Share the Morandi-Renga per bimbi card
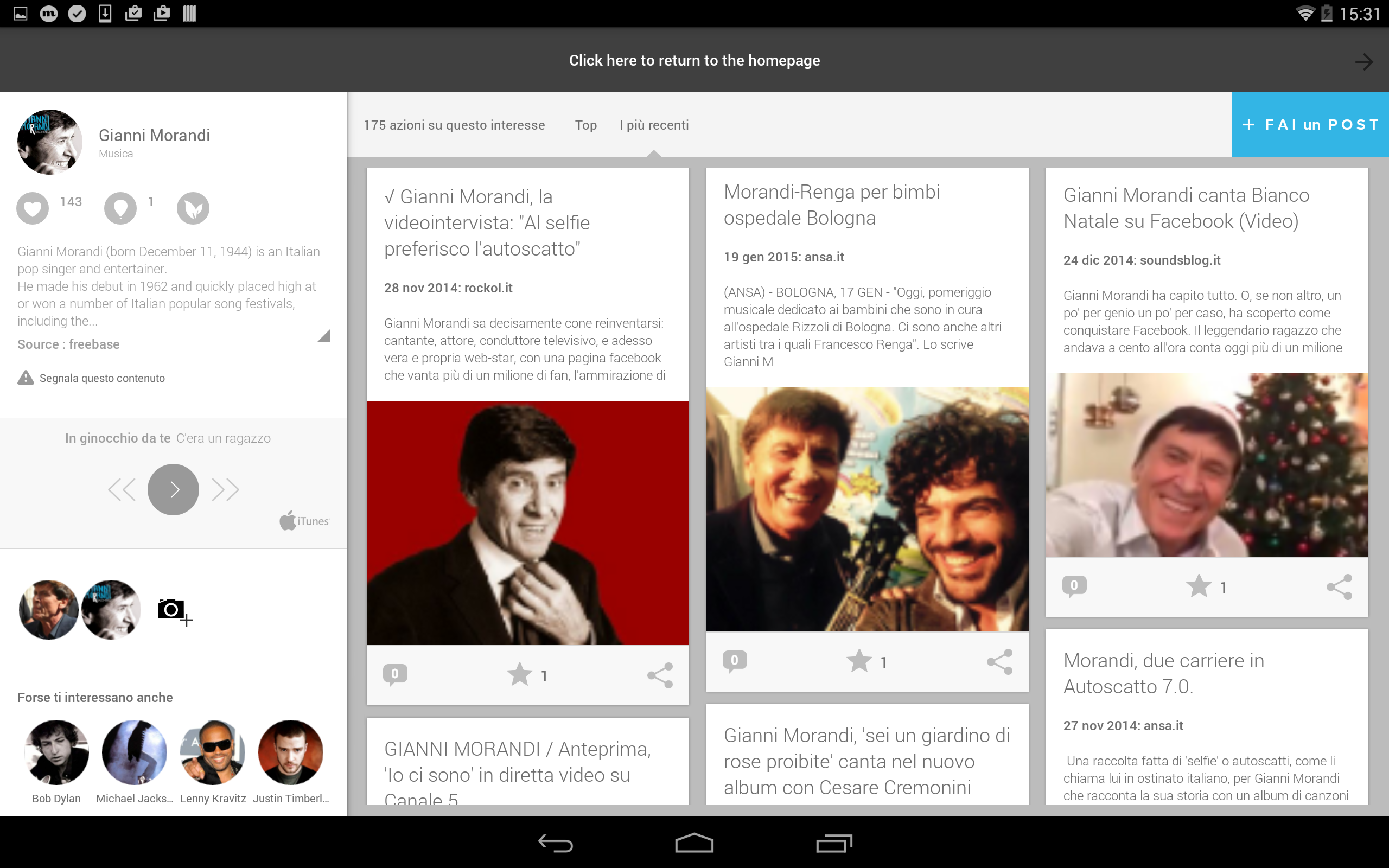The height and width of the screenshot is (868, 1389). tap(1000, 662)
